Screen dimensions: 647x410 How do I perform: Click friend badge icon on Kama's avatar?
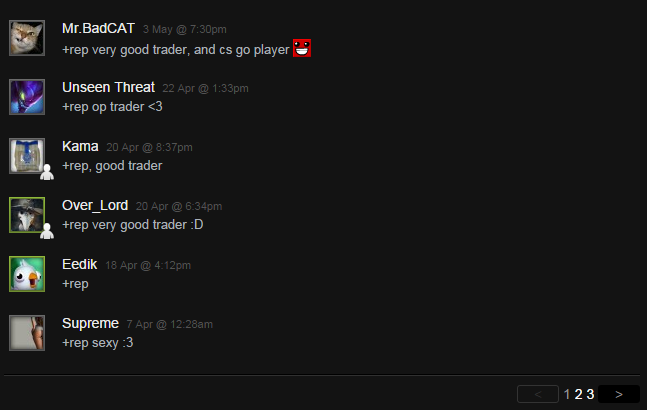click(47, 172)
